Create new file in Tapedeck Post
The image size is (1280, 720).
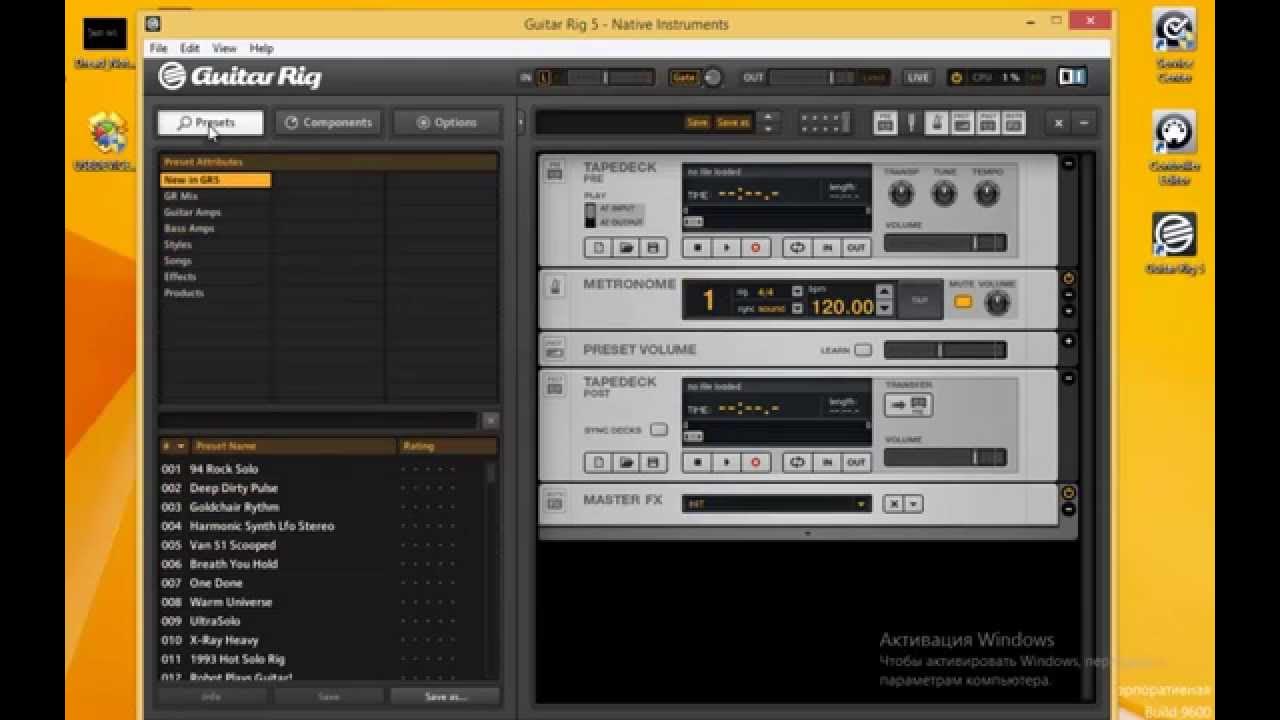pos(598,462)
